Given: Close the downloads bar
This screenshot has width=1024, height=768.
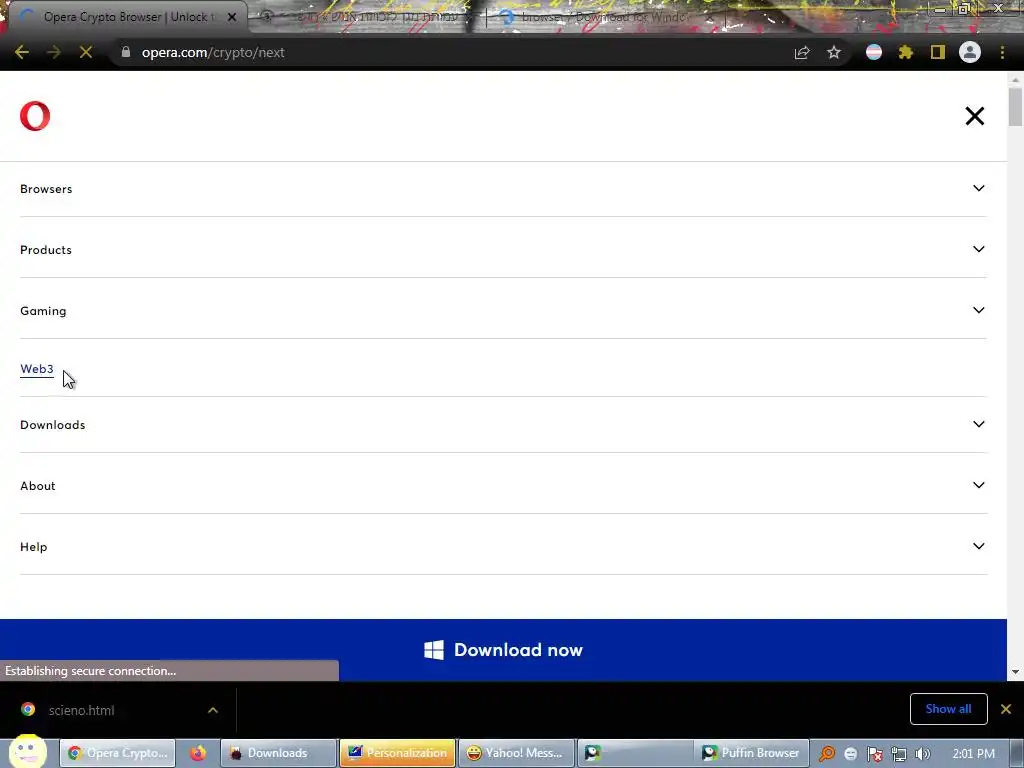Looking at the screenshot, I should click(x=1006, y=709).
